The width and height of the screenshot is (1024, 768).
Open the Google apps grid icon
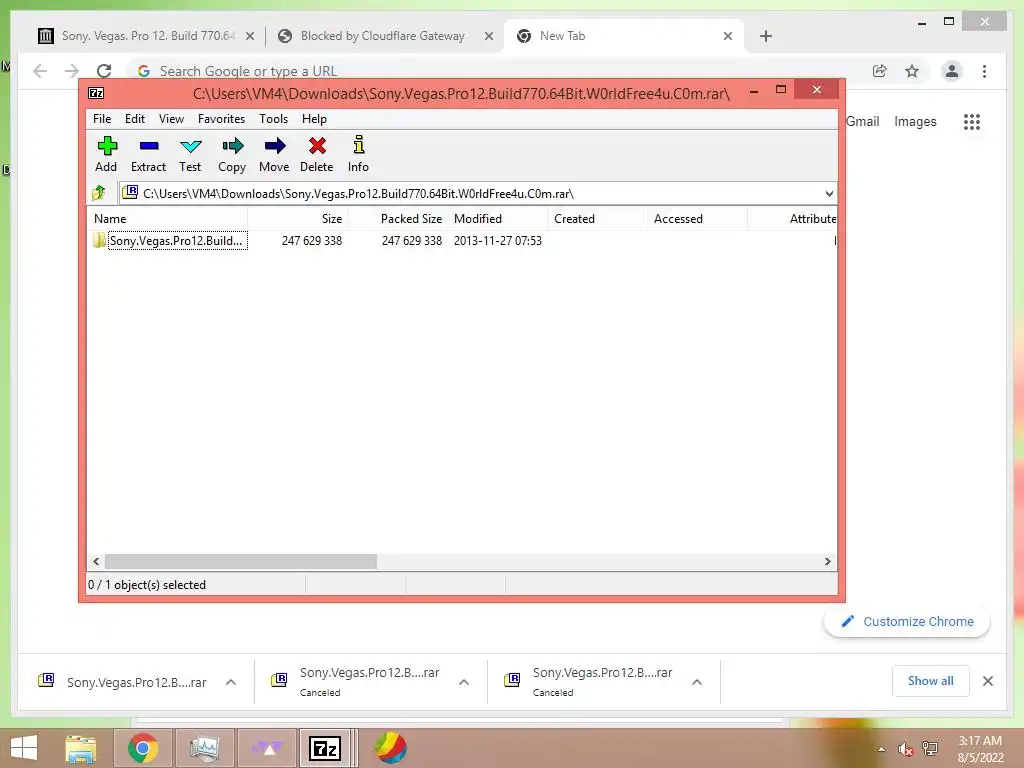(972, 121)
